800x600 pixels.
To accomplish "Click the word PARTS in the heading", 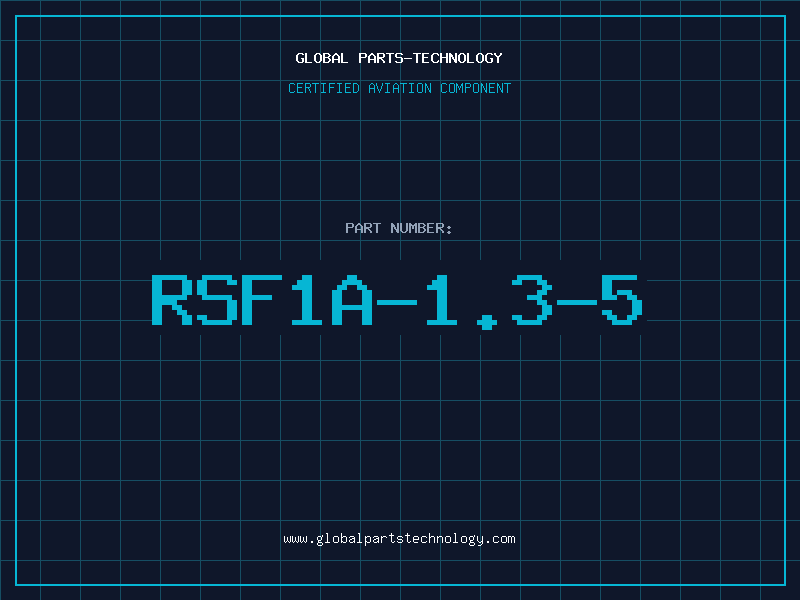I will click(x=381, y=58).
